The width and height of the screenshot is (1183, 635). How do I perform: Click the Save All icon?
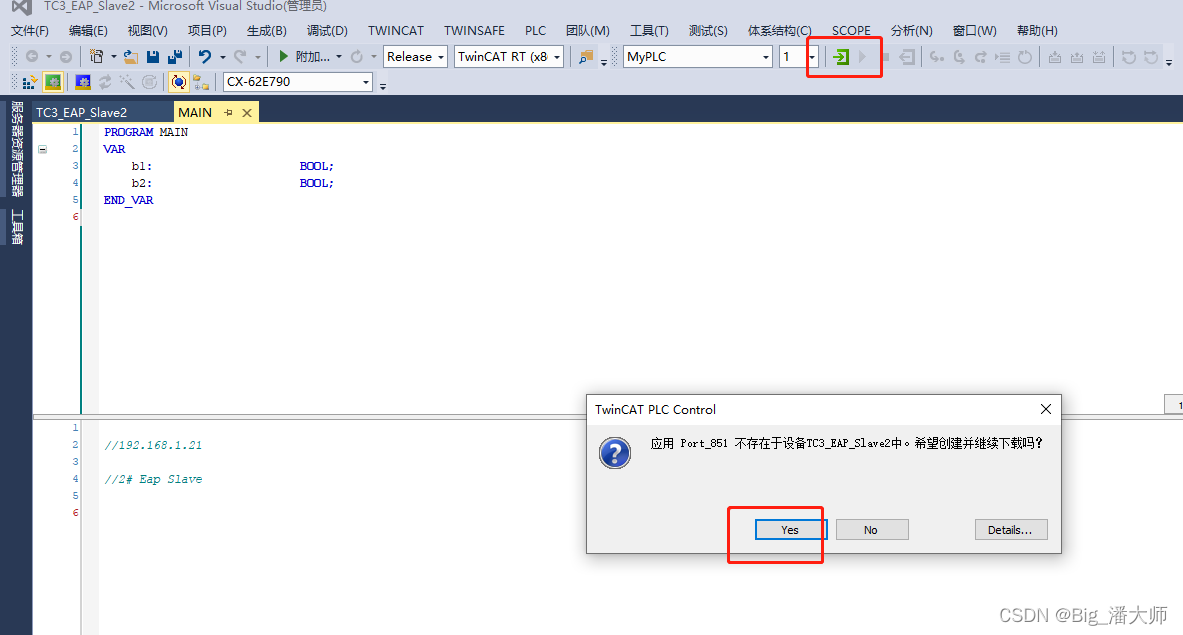(175, 57)
